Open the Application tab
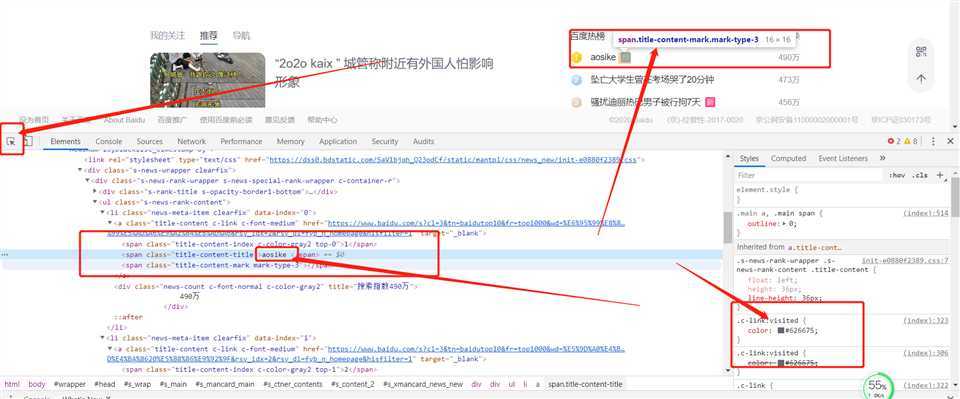Image resolution: width=960 pixels, height=399 pixels. click(338, 141)
